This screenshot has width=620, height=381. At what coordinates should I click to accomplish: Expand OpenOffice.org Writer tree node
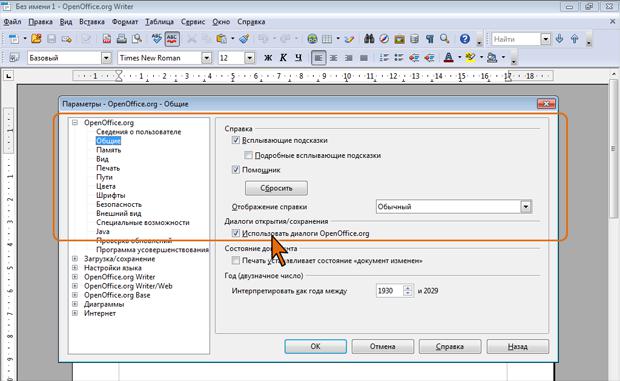tap(75, 277)
